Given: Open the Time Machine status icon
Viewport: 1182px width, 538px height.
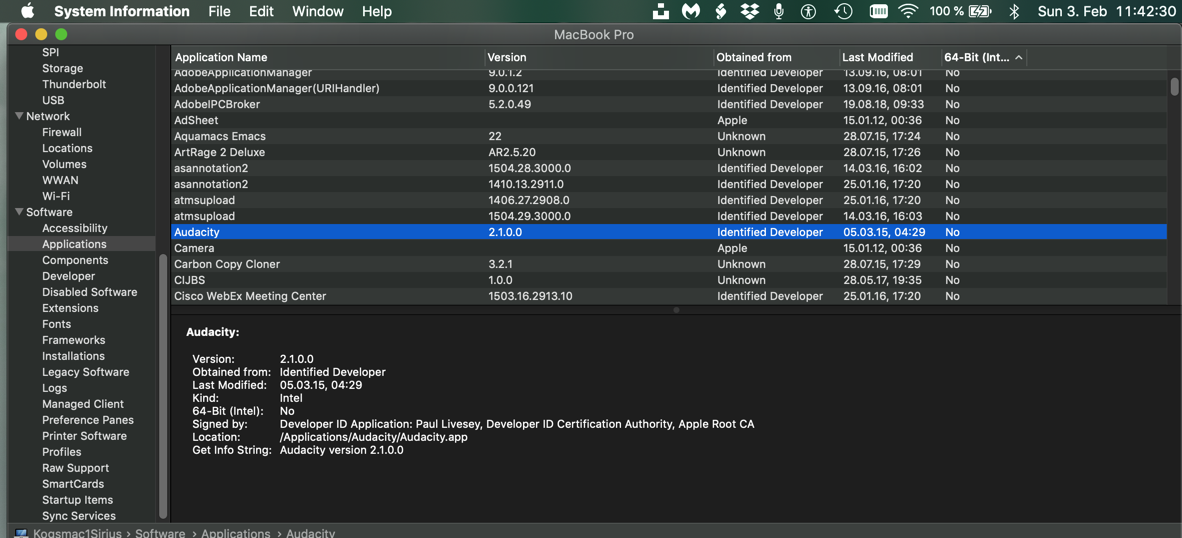Looking at the screenshot, I should pyautogui.click(x=843, y=11).
